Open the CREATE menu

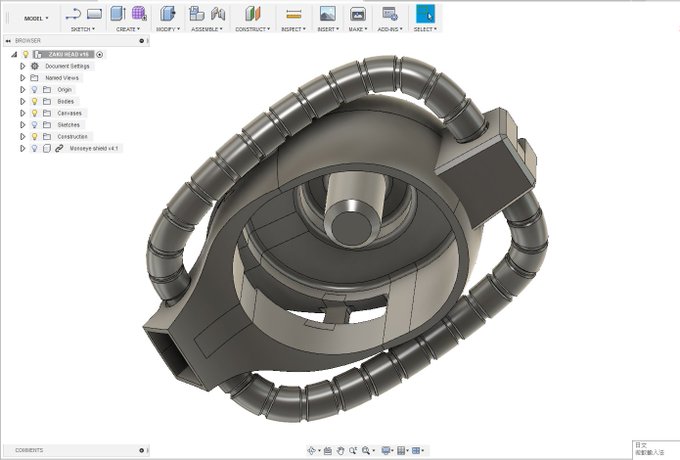(x=128, y=29)
